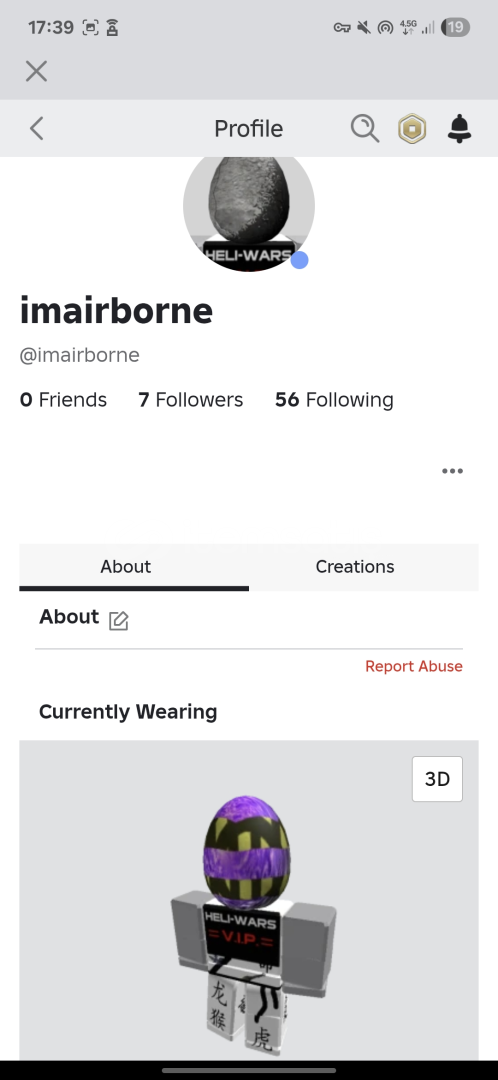498x1080 pixels.
Task: Tap the blue online status dot
Action: [x=299, y=260]
